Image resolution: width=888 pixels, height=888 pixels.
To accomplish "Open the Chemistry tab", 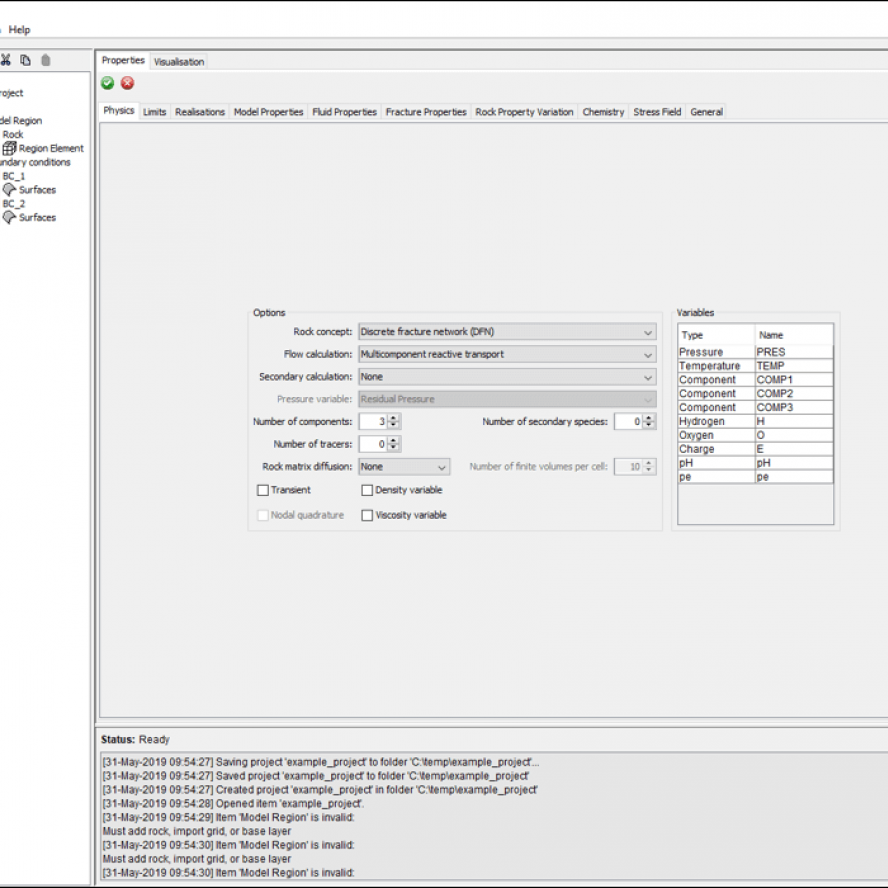I will point(603,112).
